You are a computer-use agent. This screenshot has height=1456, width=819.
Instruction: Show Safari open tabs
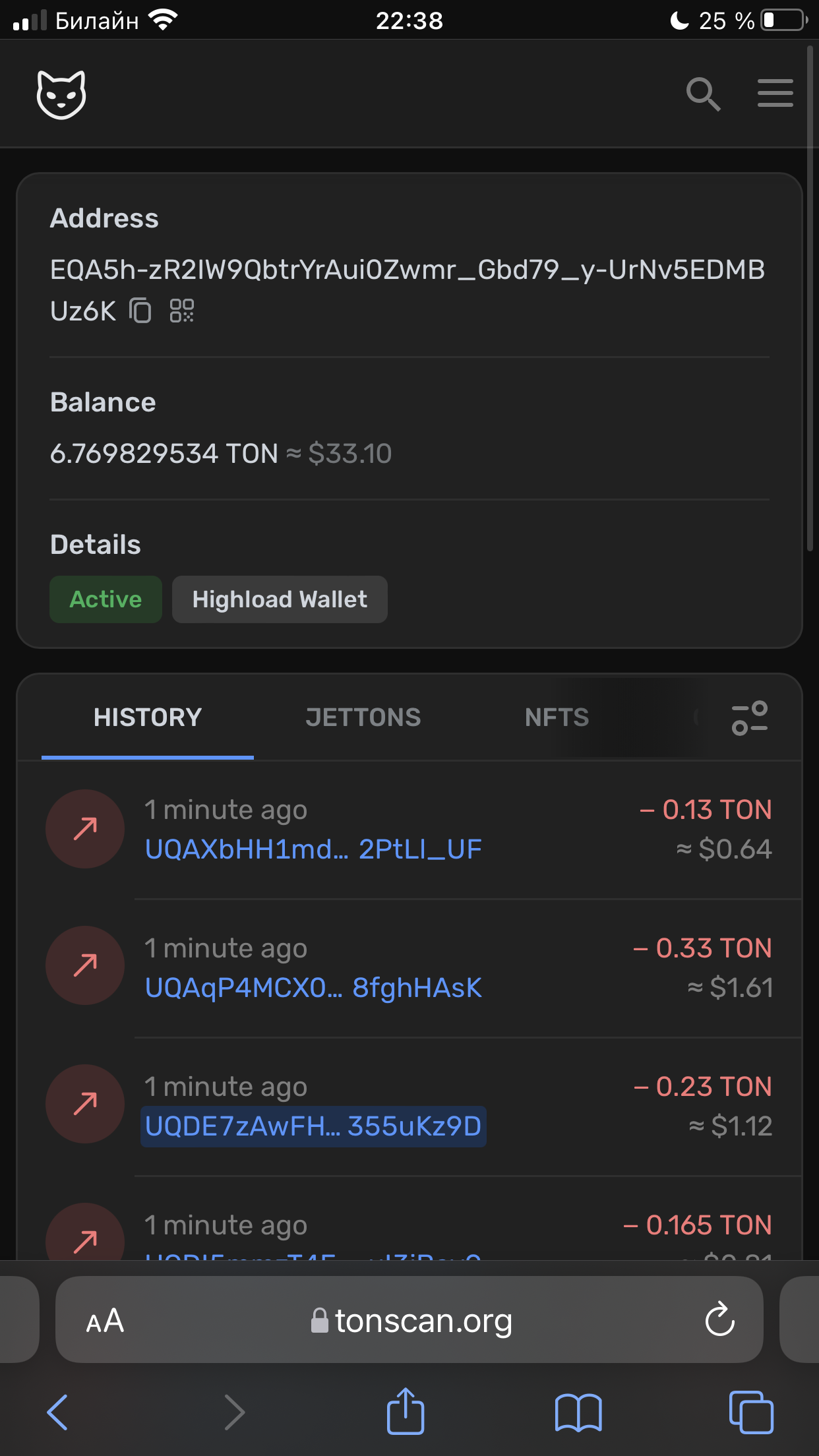tap(751, 1412)
